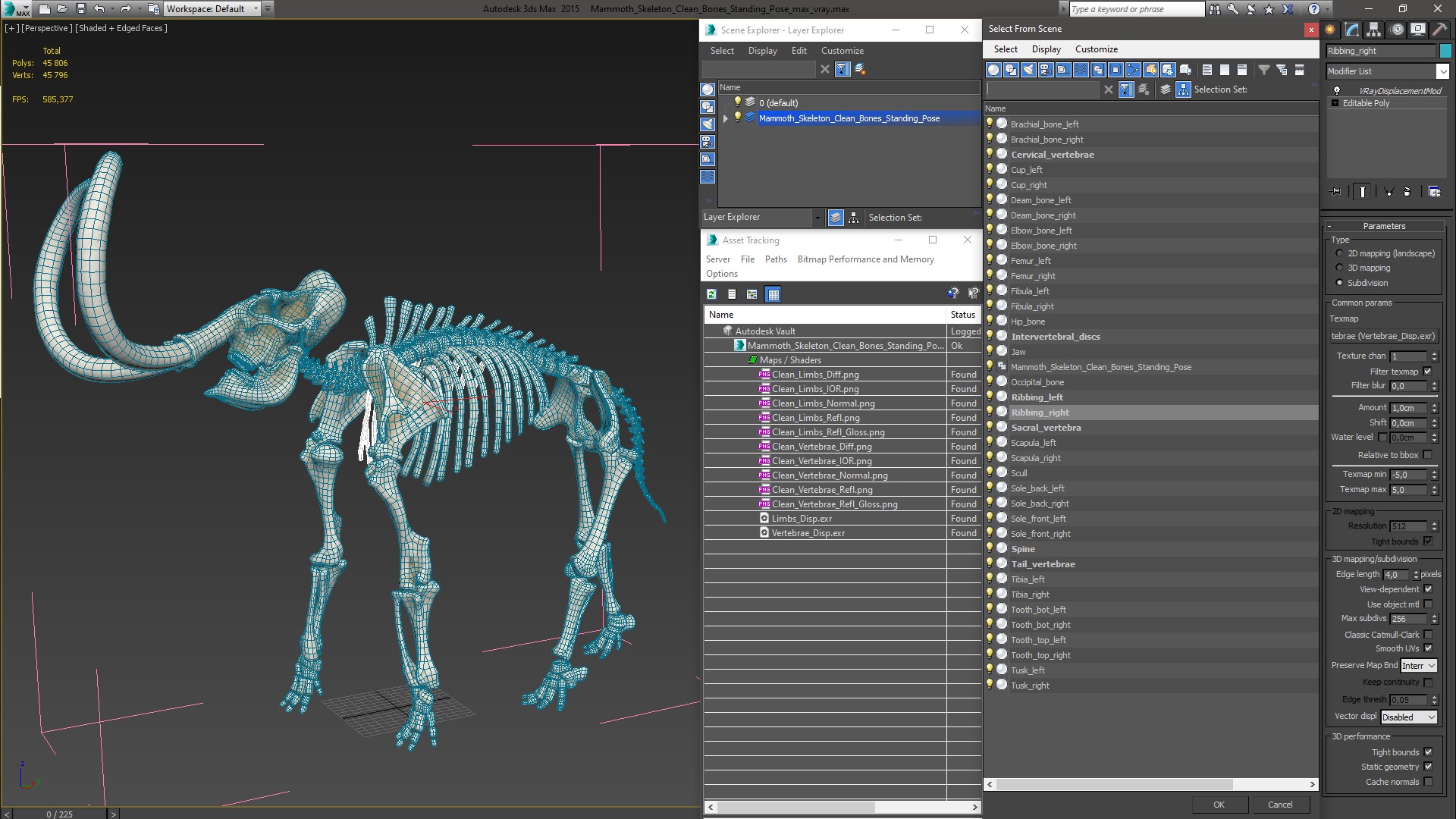Screen dimensions: 1456x819
Task: Click Select None icon in Select From Scene
Action: point(1225,70)
